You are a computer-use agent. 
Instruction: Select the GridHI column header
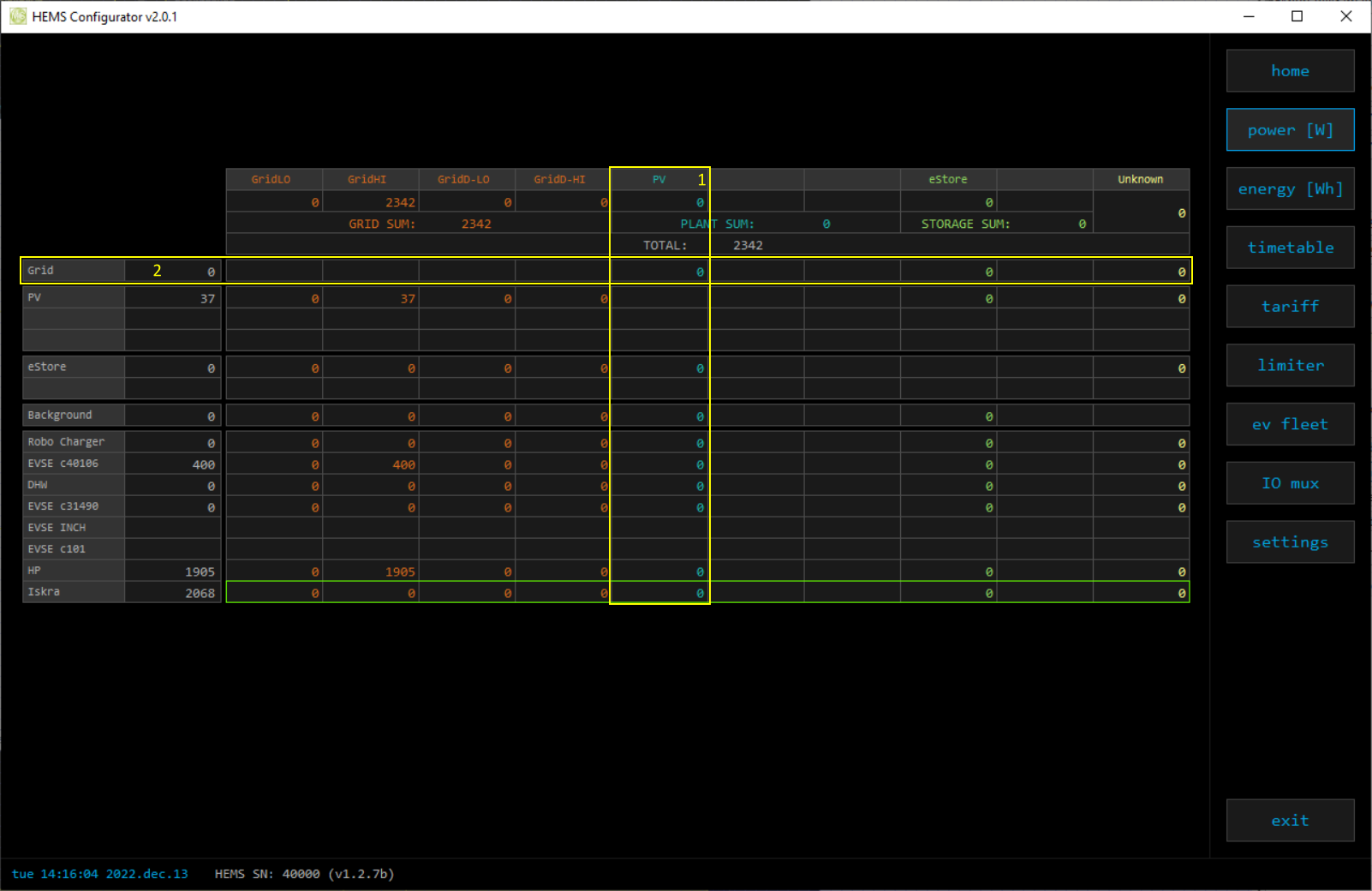click(x=367, y=180)
